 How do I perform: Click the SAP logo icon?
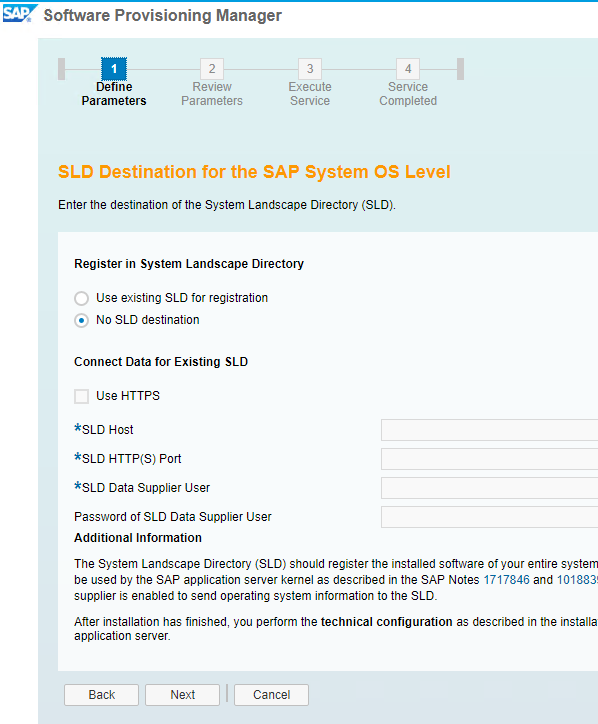click(x=19, y=13)
